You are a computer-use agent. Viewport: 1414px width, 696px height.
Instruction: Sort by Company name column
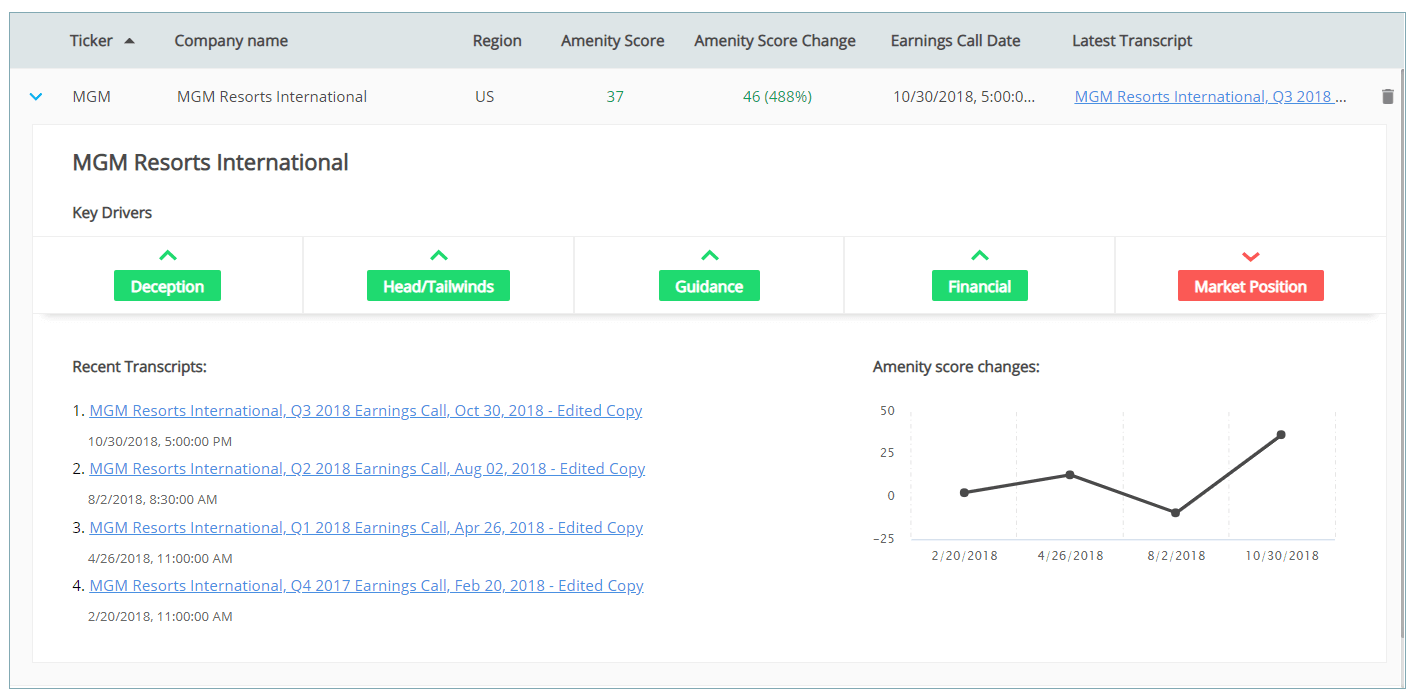(x=231, y=41)
